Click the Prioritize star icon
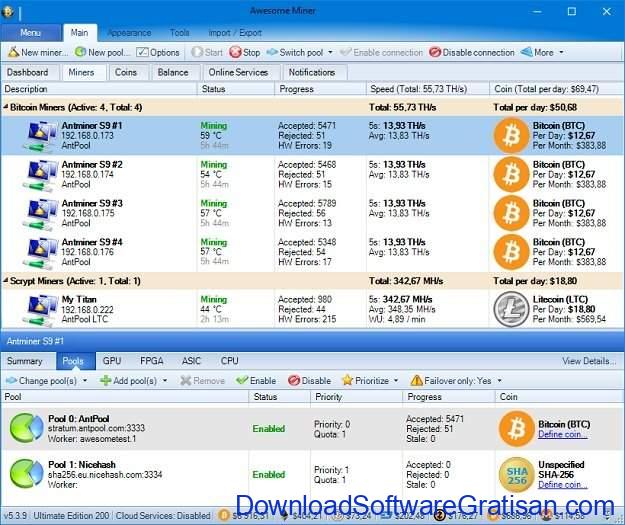The height and width of the screenshot is (525, 625). 348,381
